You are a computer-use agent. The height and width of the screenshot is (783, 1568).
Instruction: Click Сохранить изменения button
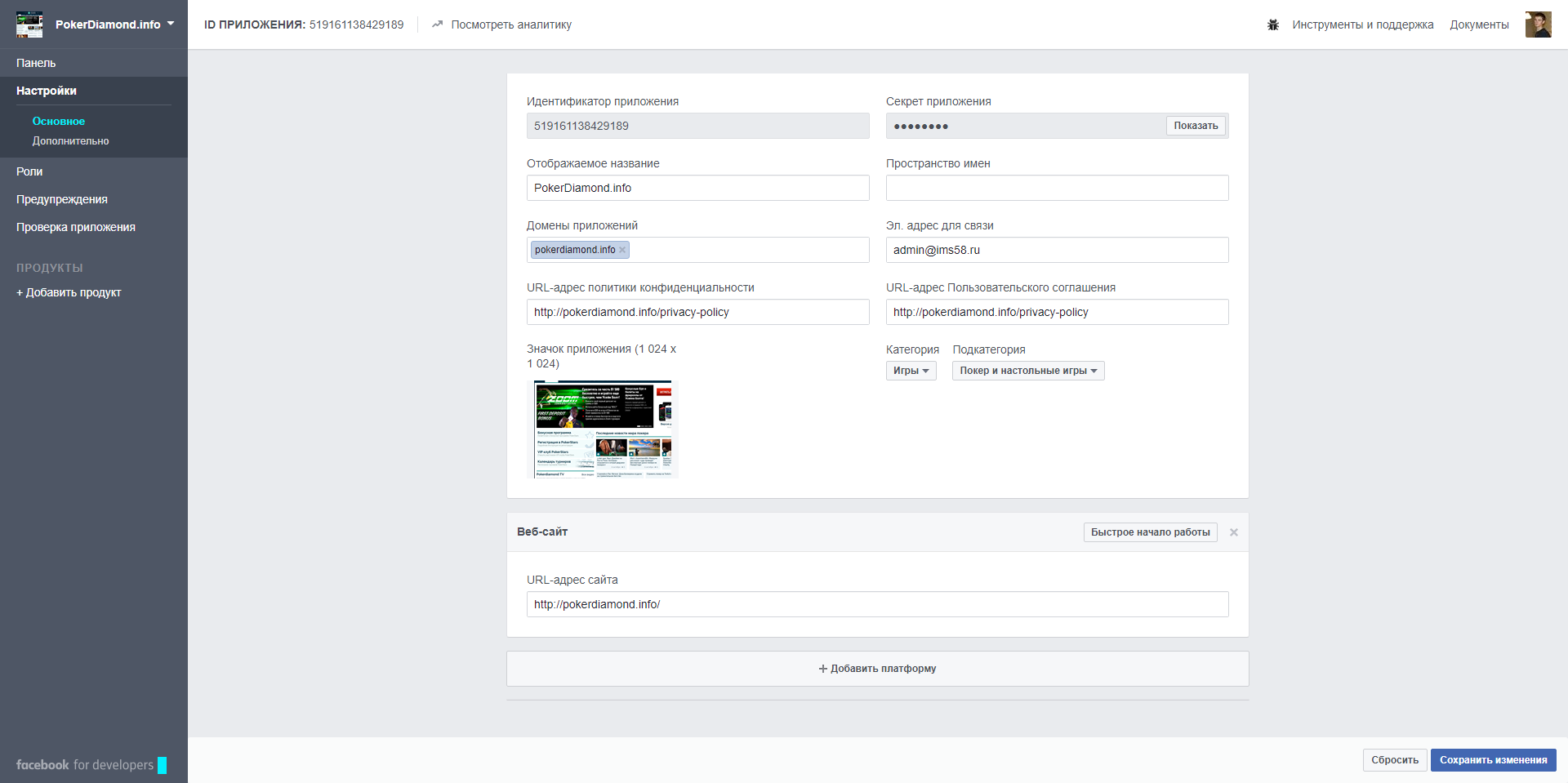click(x=1493, y=760)
